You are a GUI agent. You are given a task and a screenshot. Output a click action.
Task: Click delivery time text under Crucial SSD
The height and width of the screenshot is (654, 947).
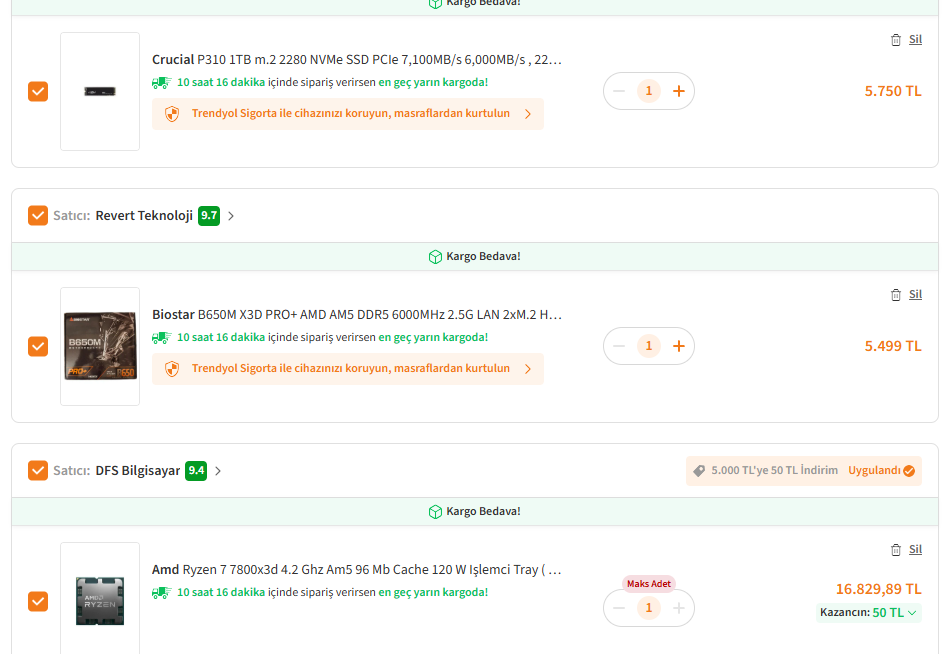pos(332,82)
